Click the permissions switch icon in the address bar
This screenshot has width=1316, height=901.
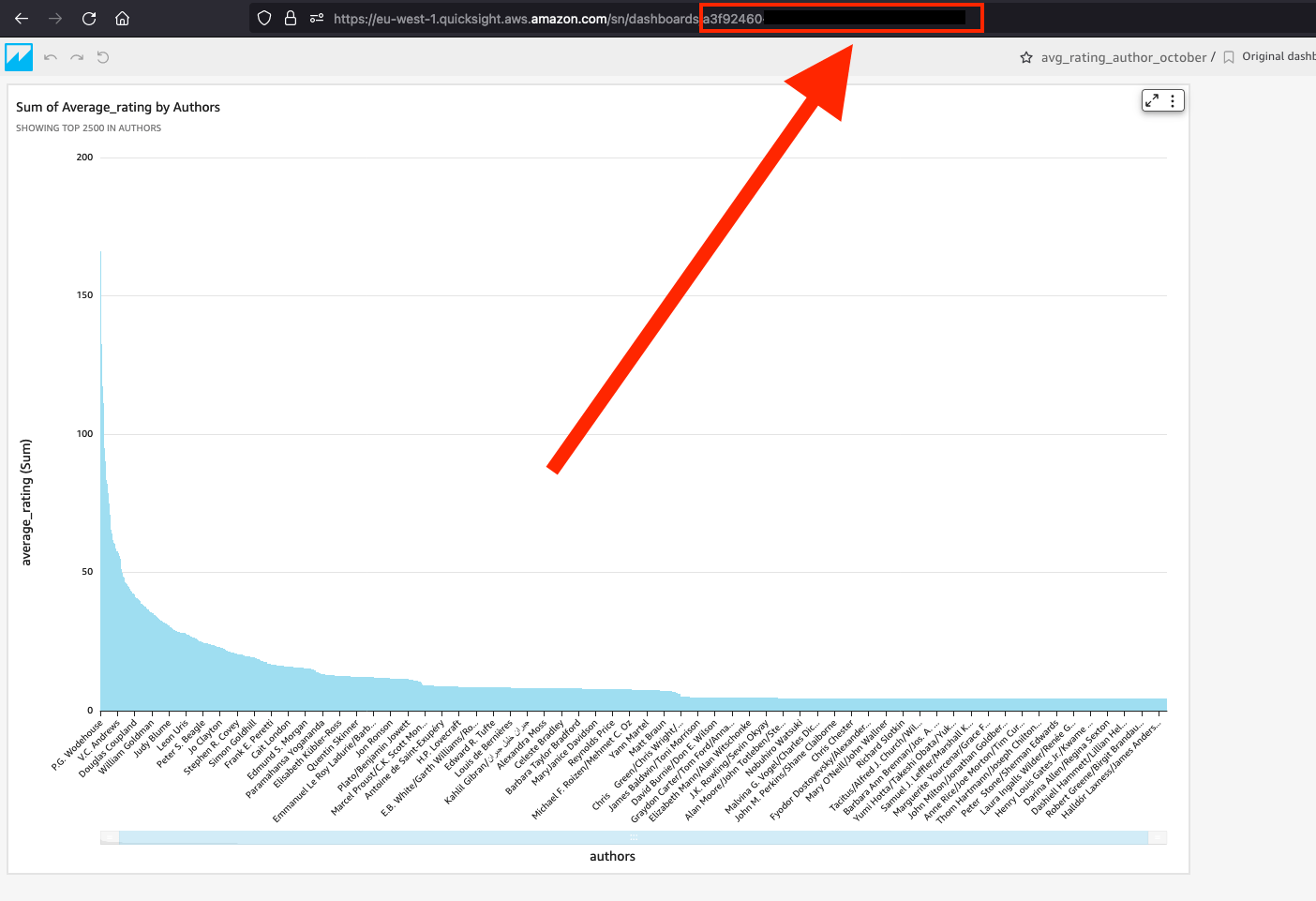click(316, 18)
